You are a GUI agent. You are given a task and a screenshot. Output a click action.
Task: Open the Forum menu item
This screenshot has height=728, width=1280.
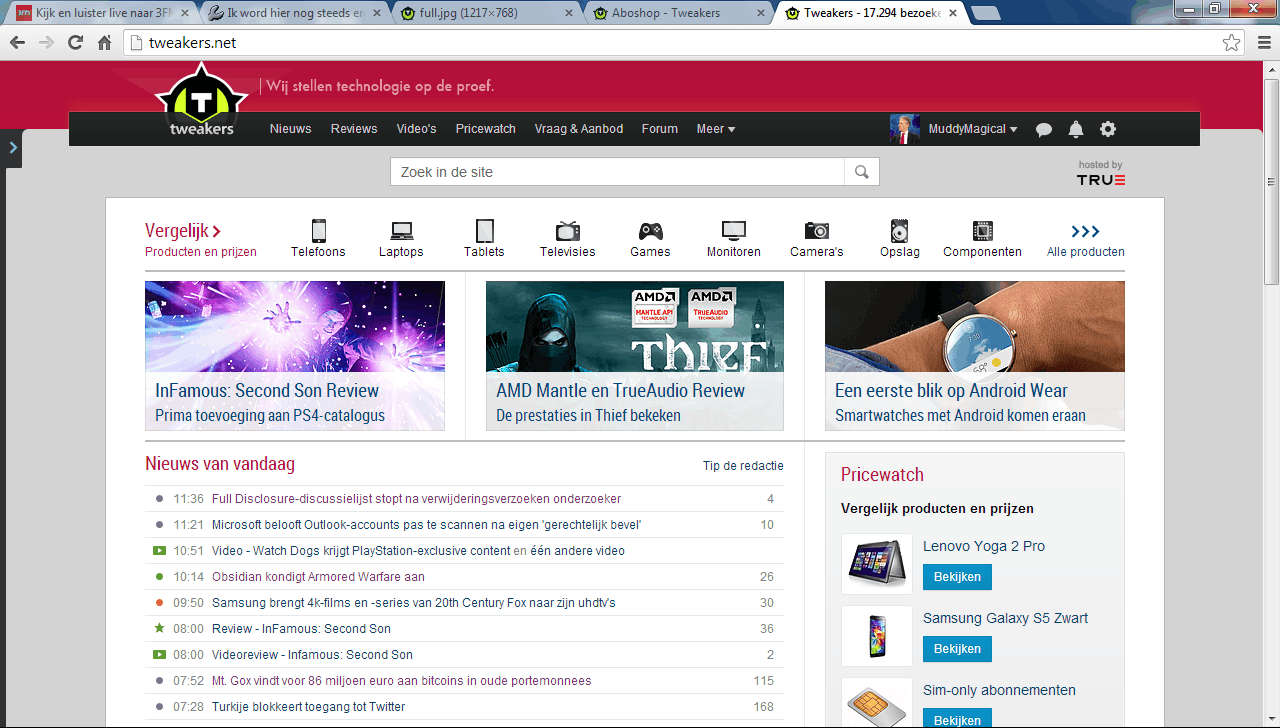[x=660, y=129]
